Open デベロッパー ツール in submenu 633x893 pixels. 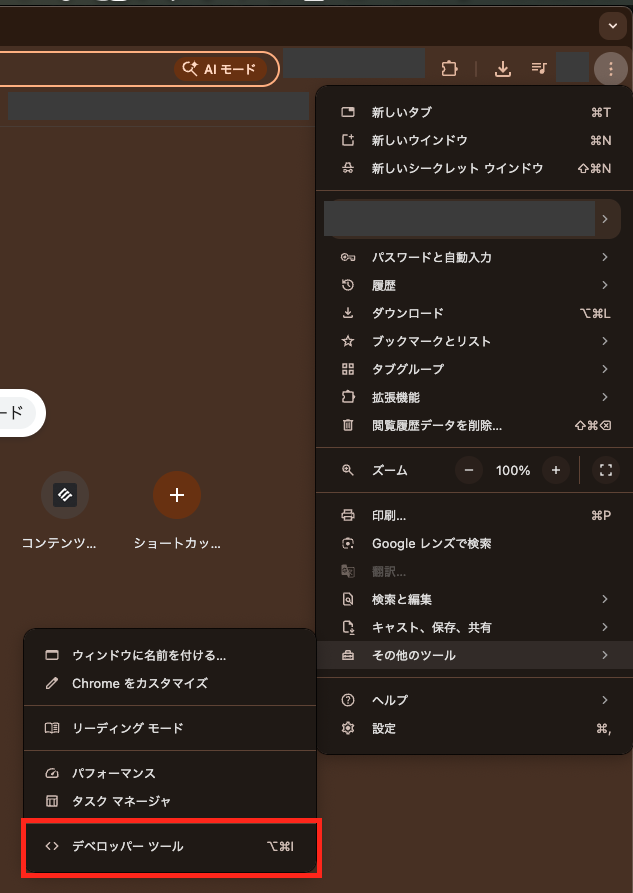170,847
